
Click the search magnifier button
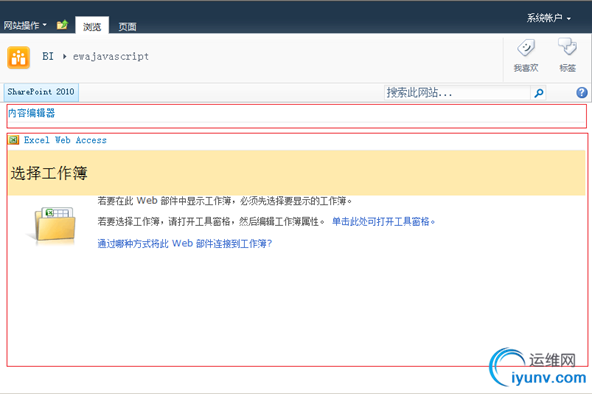click(539, 92)
